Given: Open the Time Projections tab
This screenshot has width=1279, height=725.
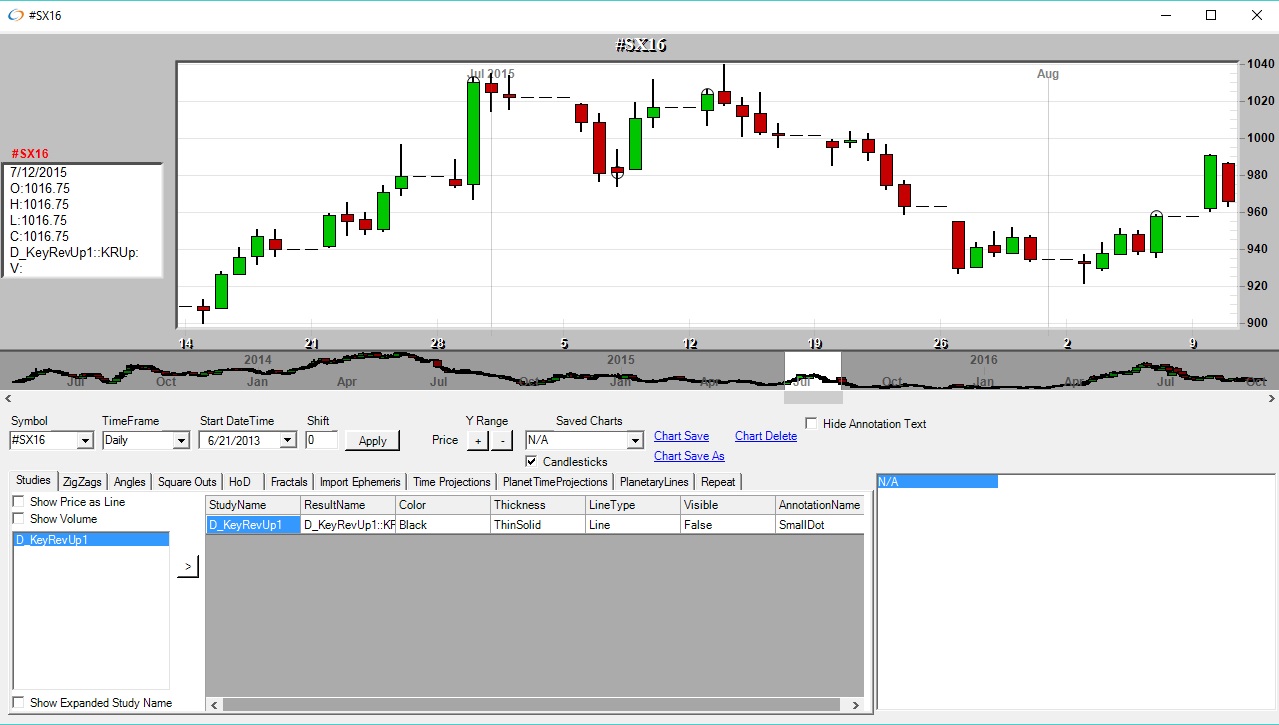Looking at the screenshot, I should click(x=451, y=482).
